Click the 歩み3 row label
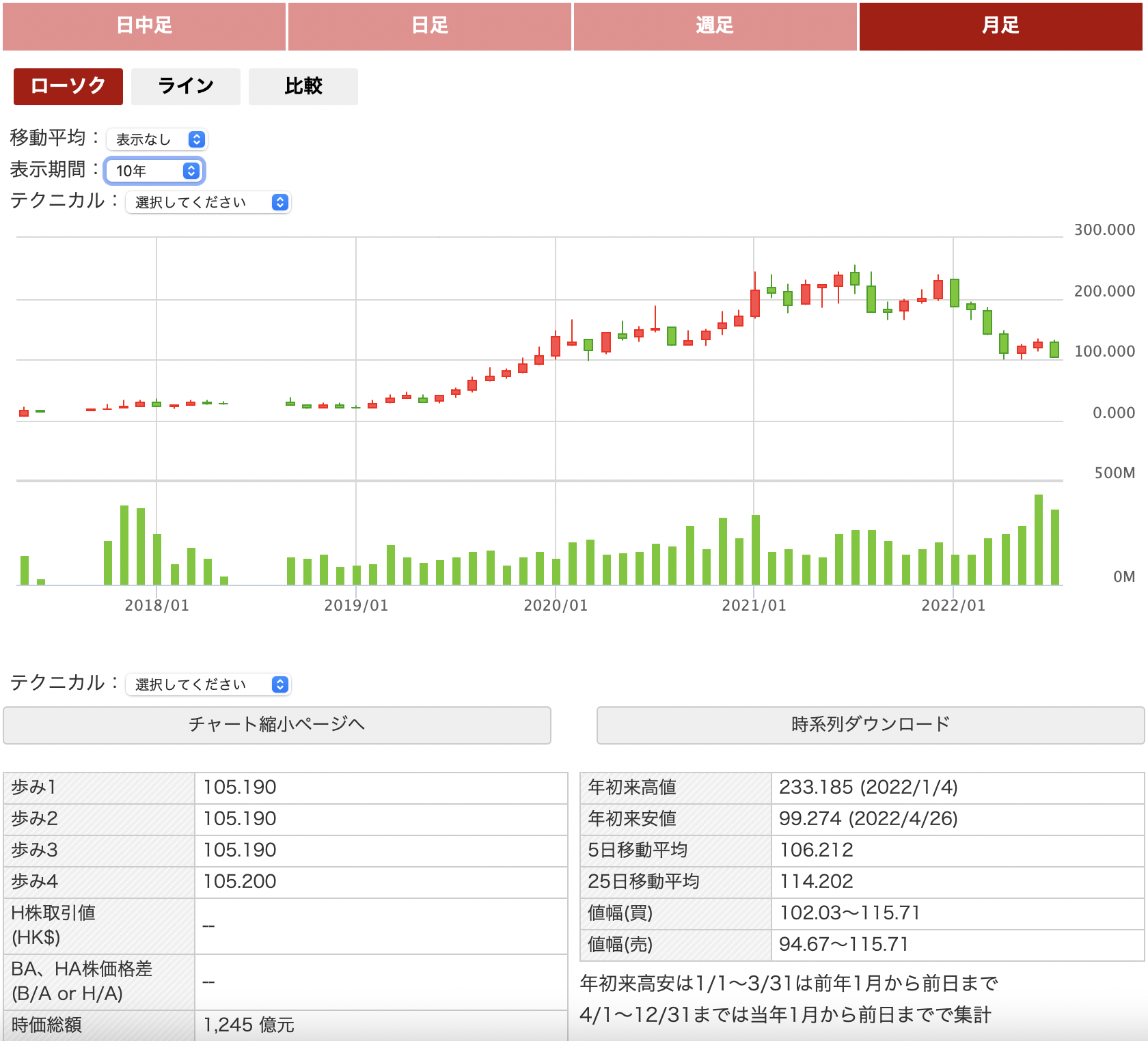1148x1041 pixels. coord(34,850)
